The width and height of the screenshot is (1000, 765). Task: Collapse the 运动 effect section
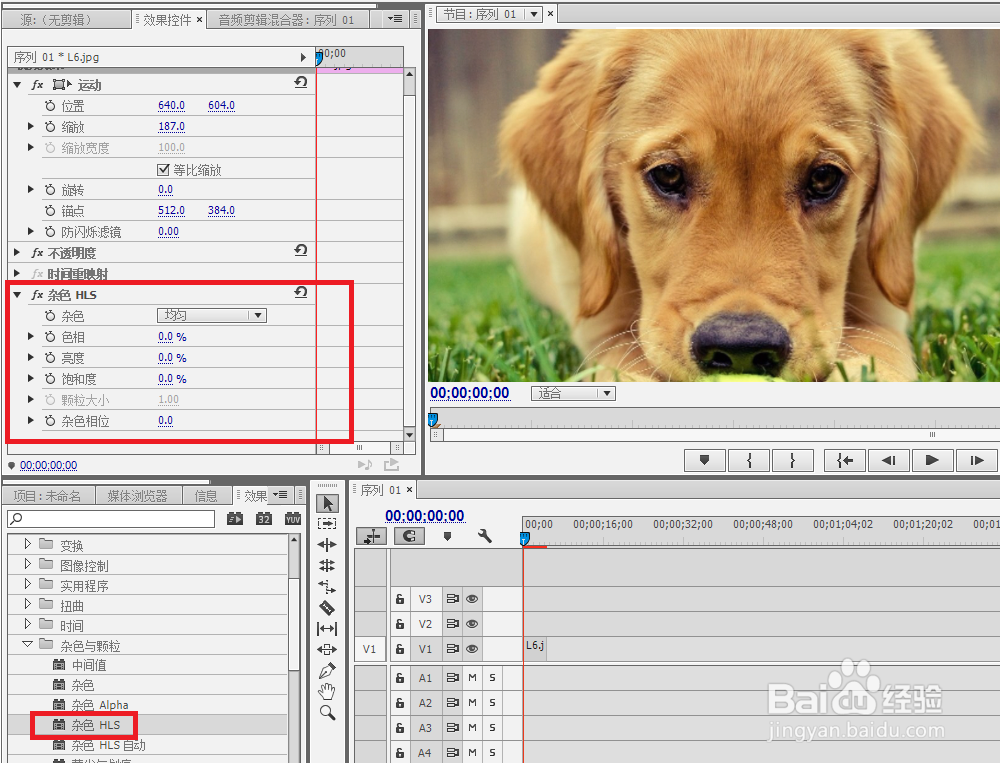pos(17,85)
